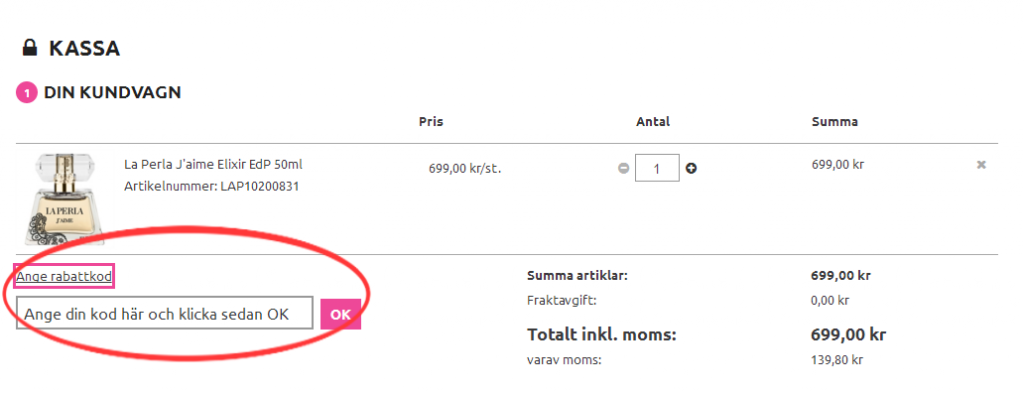Viewport: 1024px width, 396px height.
Task: Click the pink step 1 badge
Action: (x=27, y=93)
